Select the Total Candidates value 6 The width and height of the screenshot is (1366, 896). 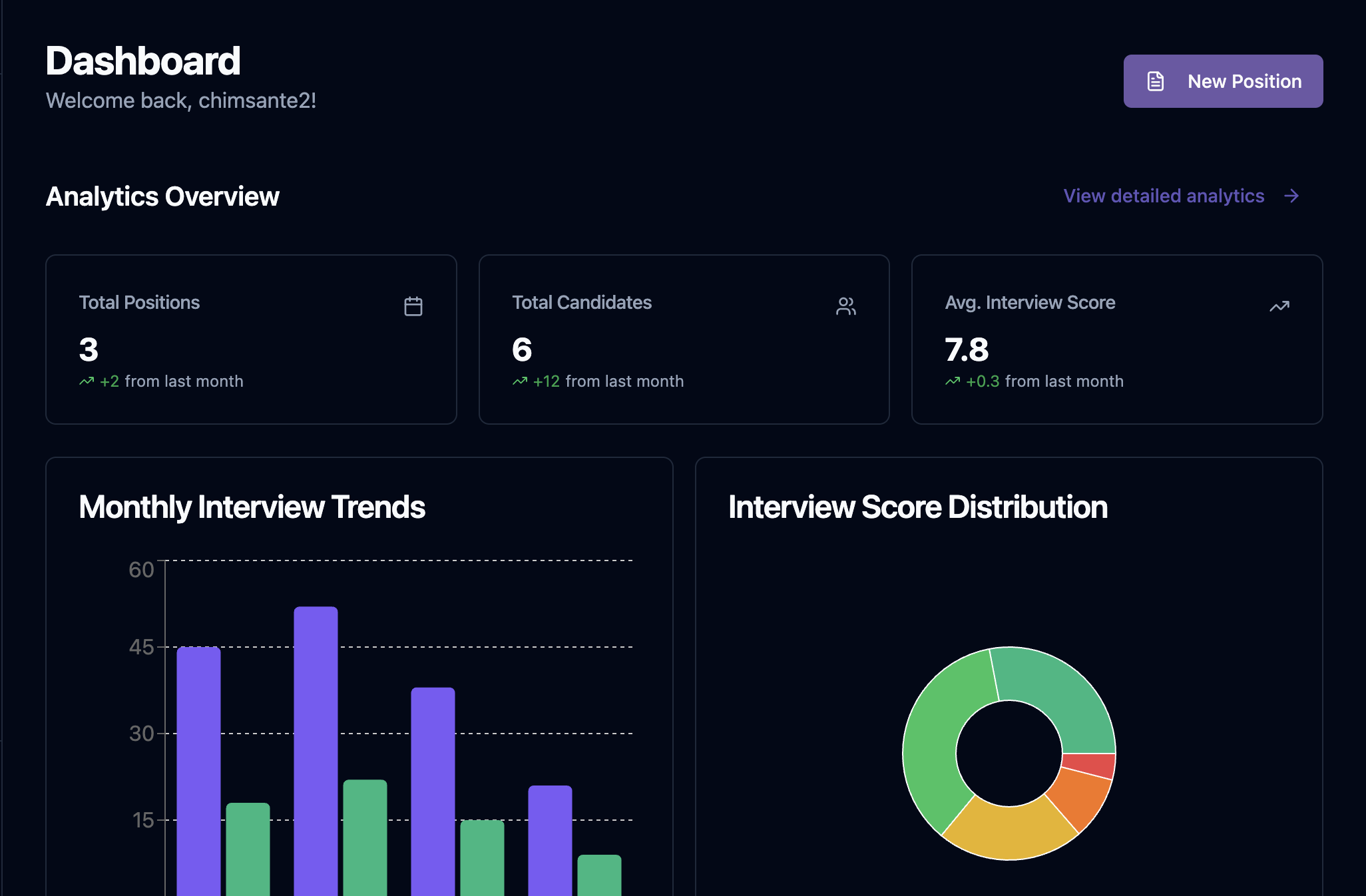point(522,349)
